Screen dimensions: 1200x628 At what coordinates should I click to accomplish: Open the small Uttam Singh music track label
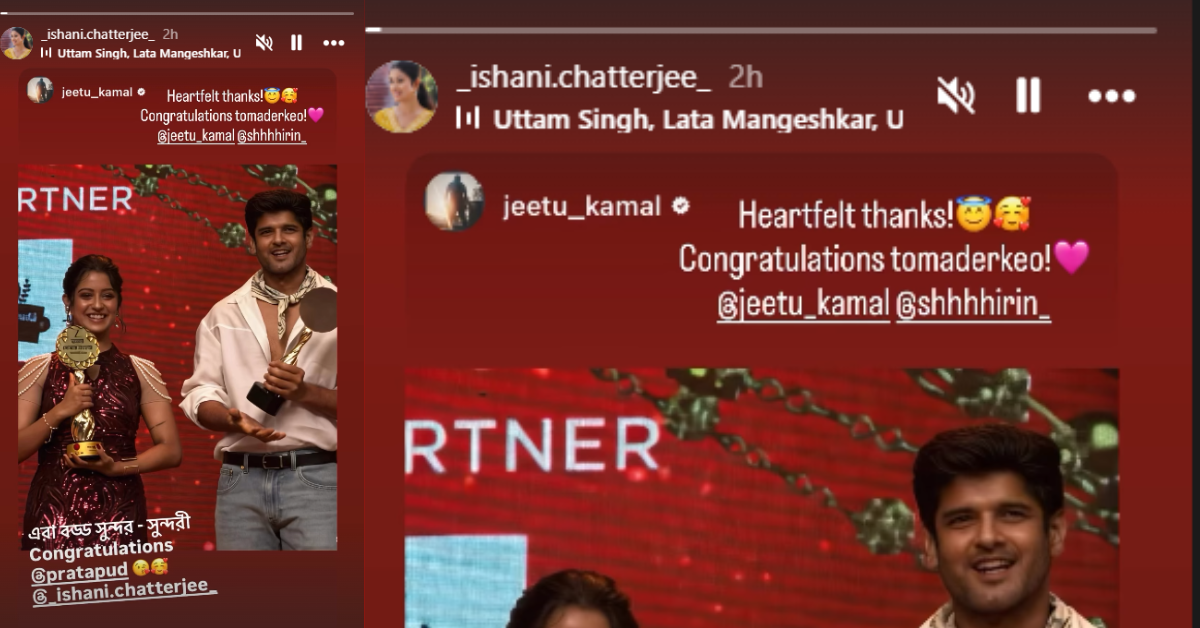click(148, 52)
